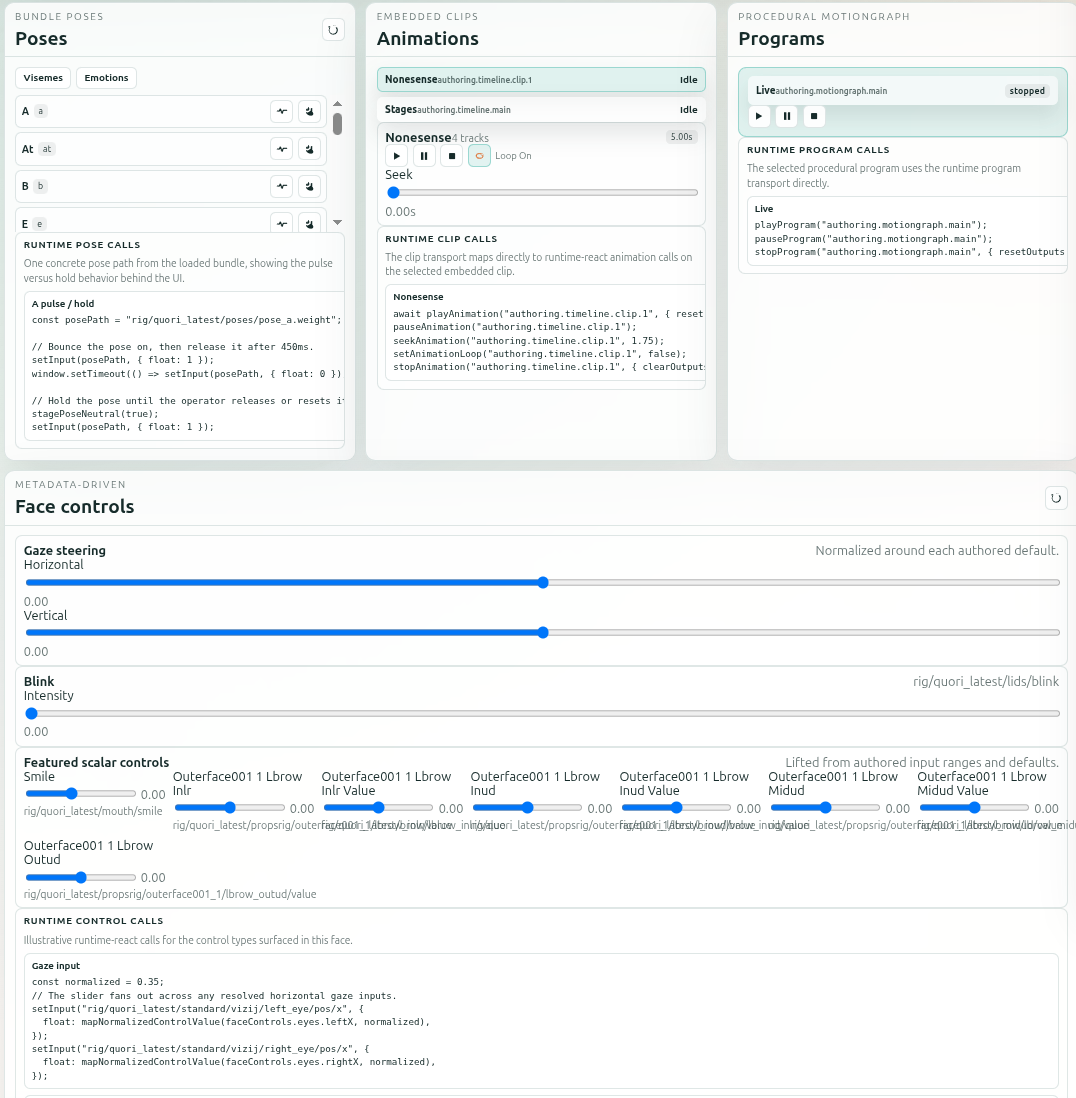Hold the E pose using hand icon
The height and width of the screenshot is (1098, 1076).
[x=310, y=223]
